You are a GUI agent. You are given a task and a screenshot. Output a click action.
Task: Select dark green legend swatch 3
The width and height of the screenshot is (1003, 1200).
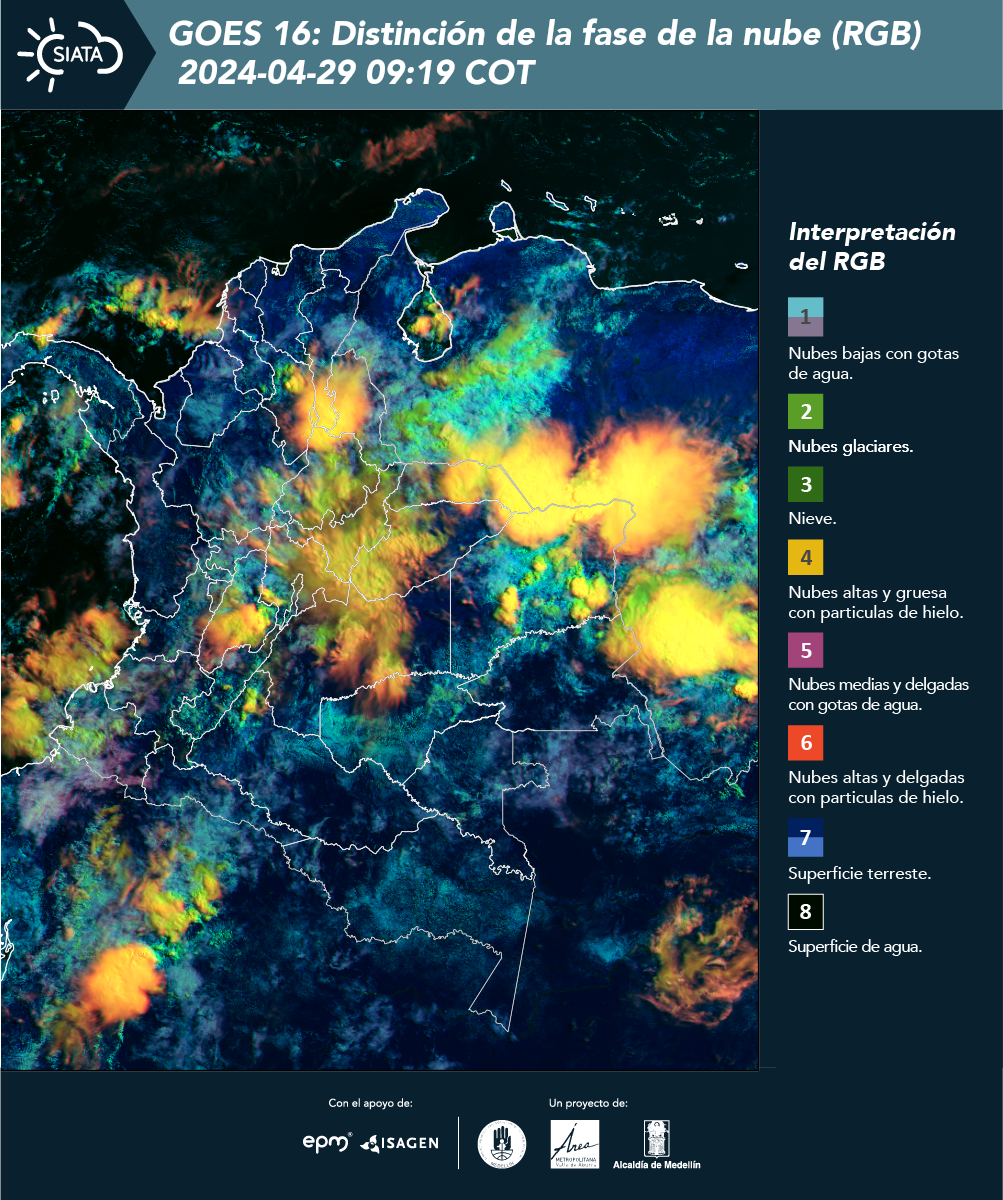point(806,485)
